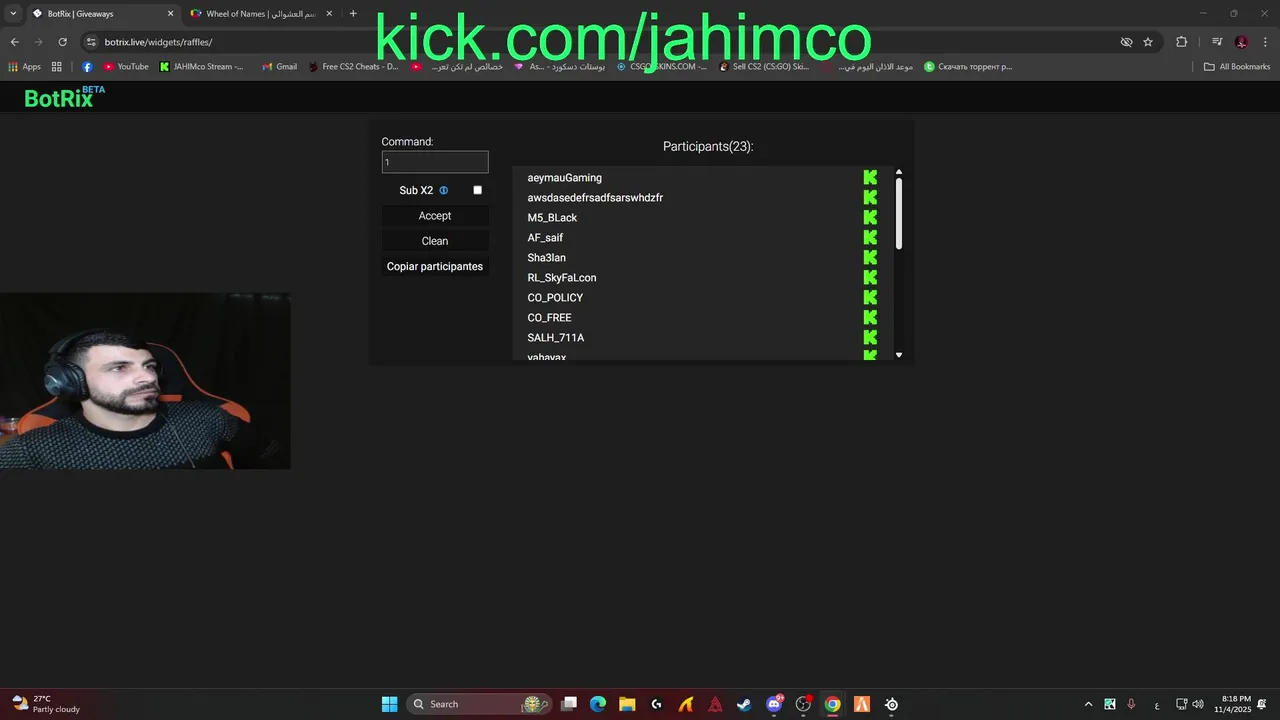The image size is (1280, 720).
Task: Open the JAHIMco Stream bookmark
Action: coord(201,67)
